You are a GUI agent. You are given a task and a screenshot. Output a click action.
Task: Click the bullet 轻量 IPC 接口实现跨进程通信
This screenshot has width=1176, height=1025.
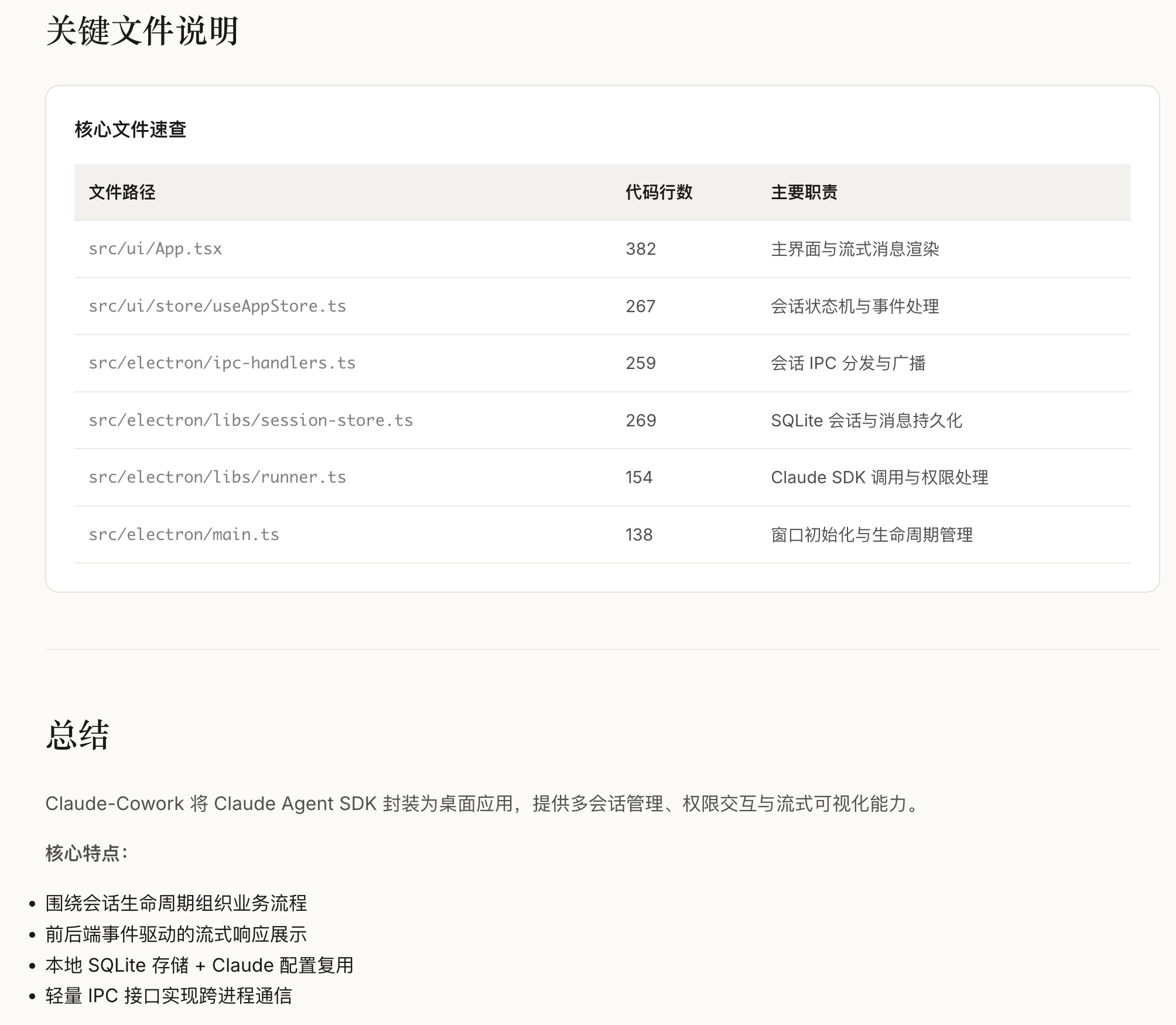(x=169, y=996)
